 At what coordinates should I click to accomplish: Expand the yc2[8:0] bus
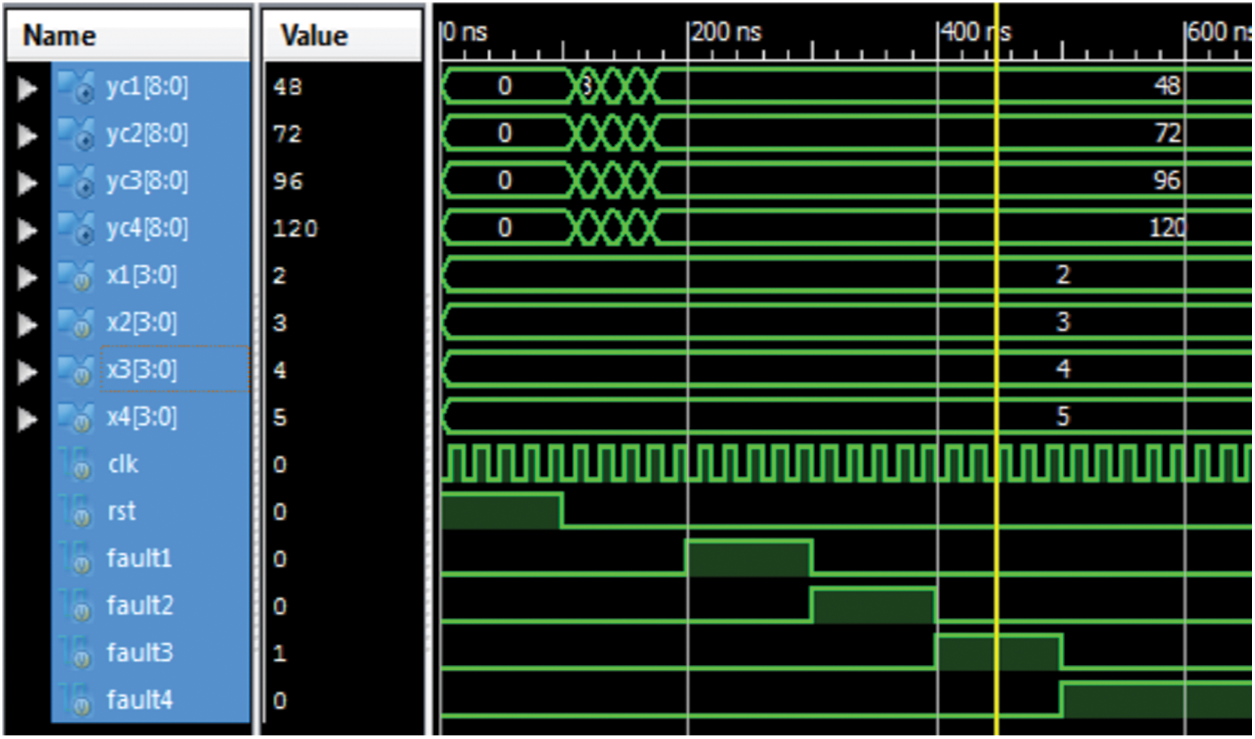tap(28, 135)
